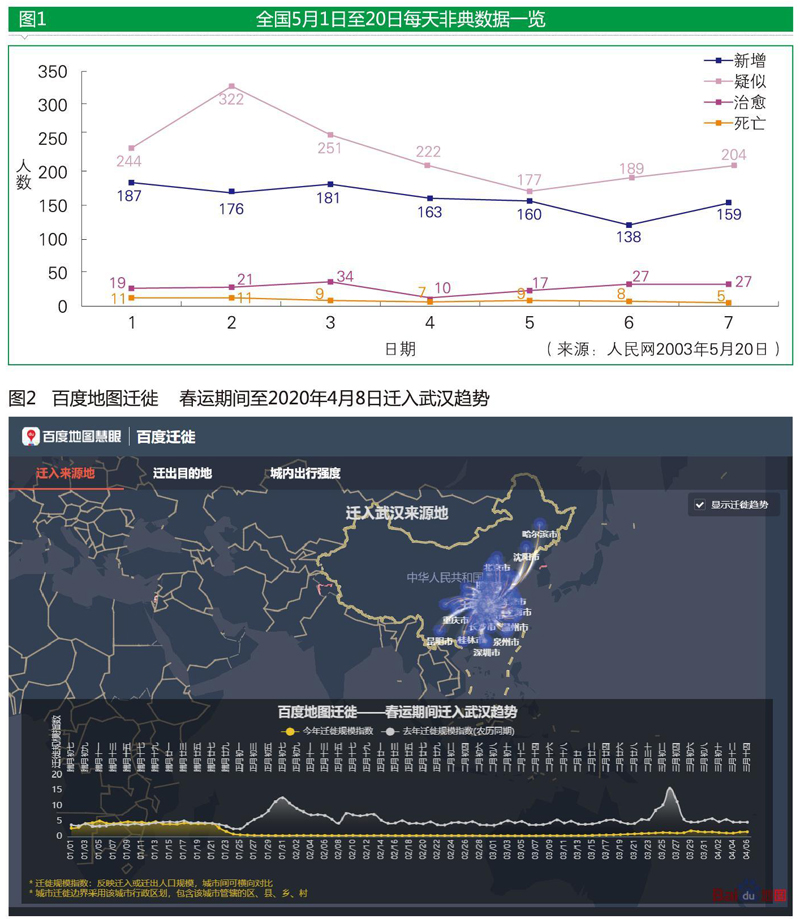Viewport: 800px width, 919px height.
Task: Click the 244 data label
Action: (x=128, y=161)
